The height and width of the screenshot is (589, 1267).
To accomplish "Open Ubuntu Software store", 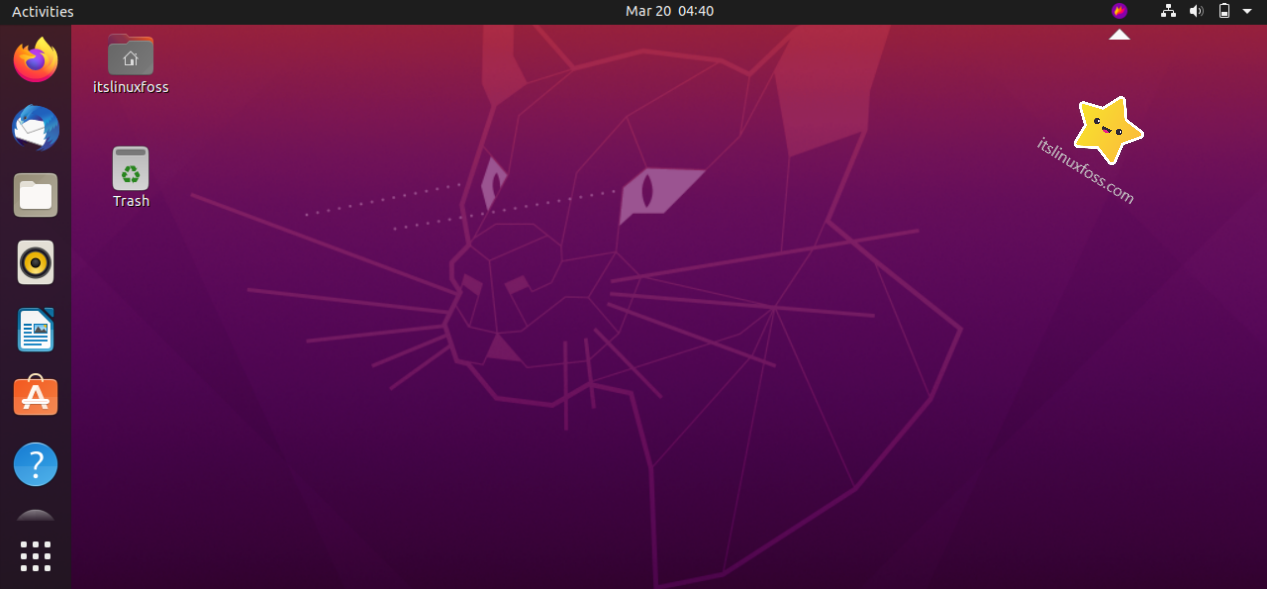I will 36,397.
